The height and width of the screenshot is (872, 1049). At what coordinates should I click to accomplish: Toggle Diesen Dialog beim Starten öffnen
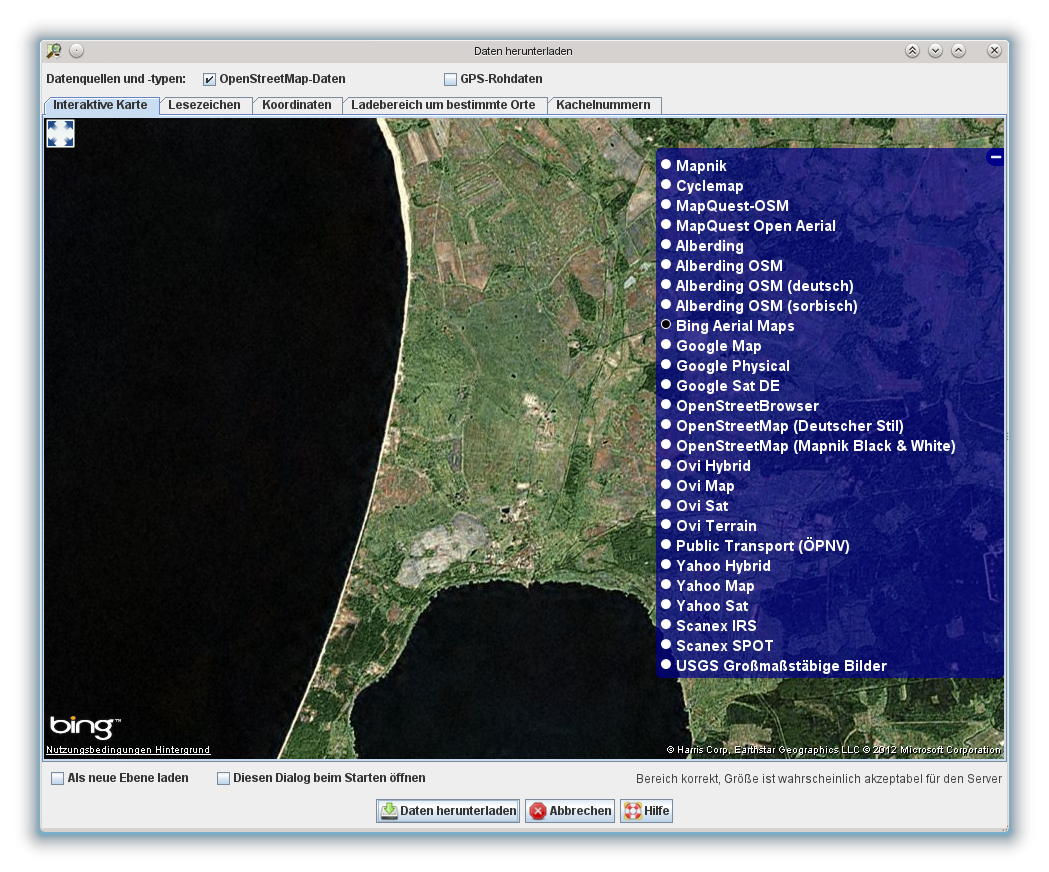coord(224,778)
